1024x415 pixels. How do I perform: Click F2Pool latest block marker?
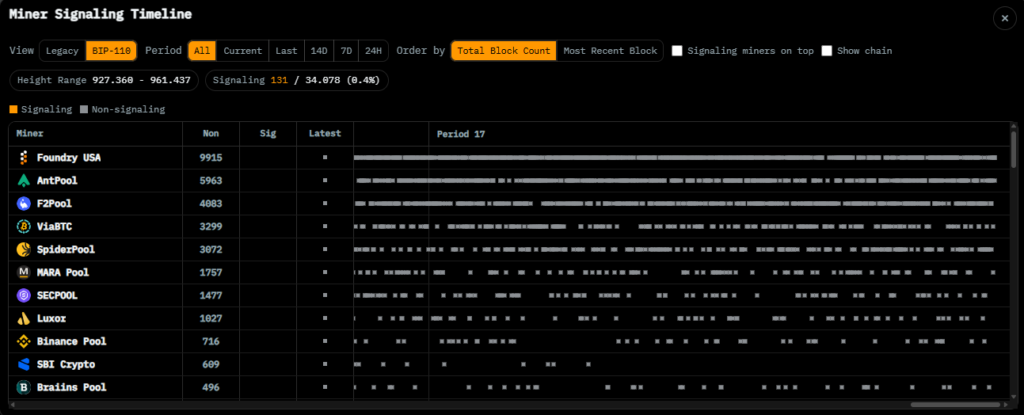325,204
